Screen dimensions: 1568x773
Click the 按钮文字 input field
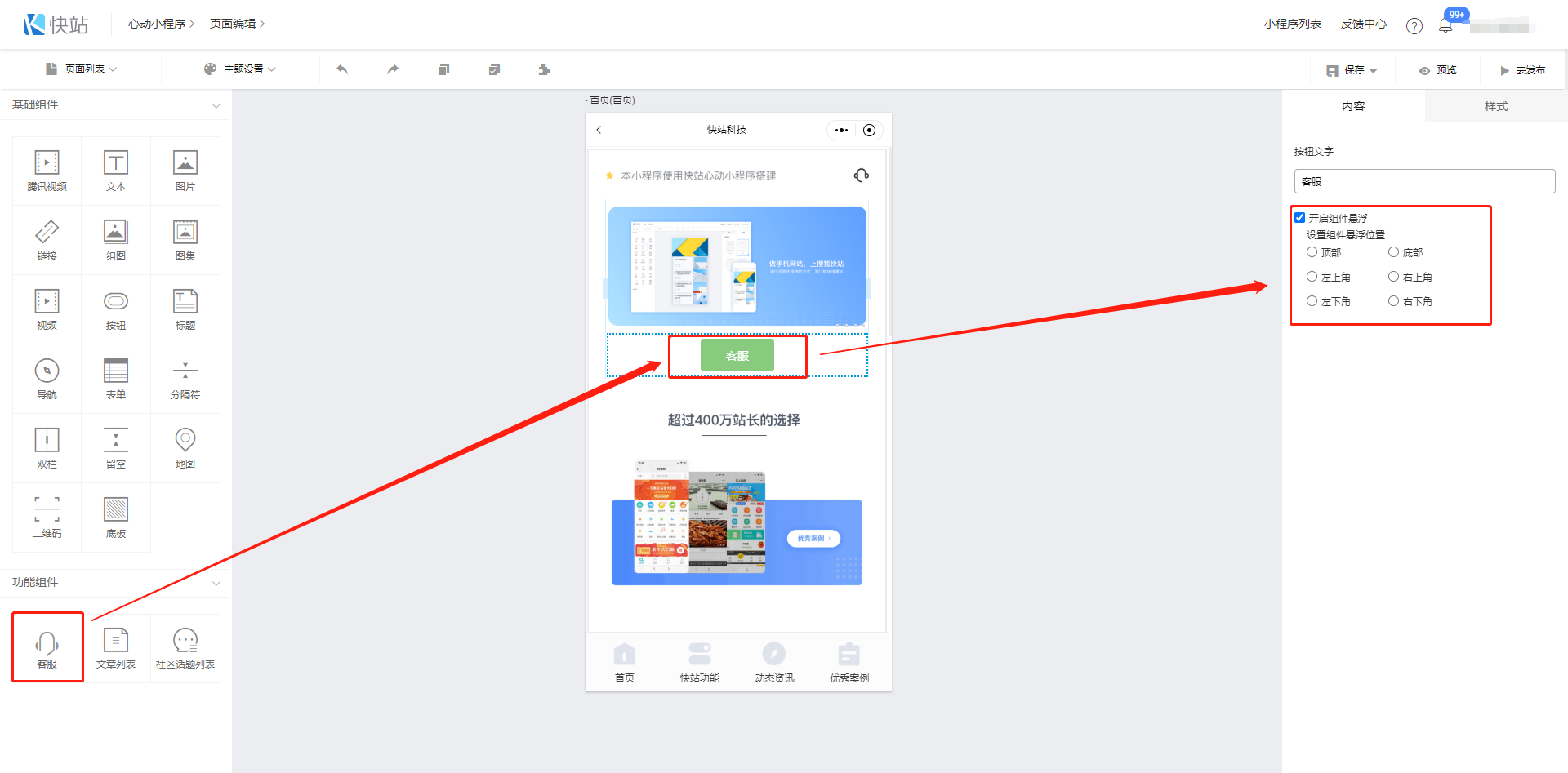click(1424, 181)
